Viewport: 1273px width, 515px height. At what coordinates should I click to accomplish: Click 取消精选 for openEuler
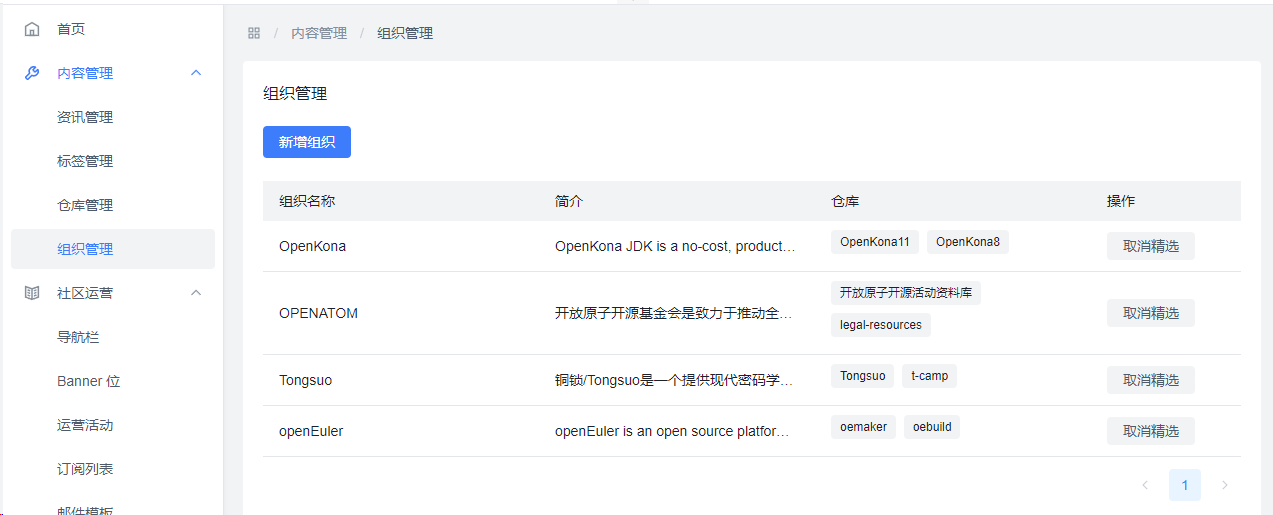point(1151,431)
